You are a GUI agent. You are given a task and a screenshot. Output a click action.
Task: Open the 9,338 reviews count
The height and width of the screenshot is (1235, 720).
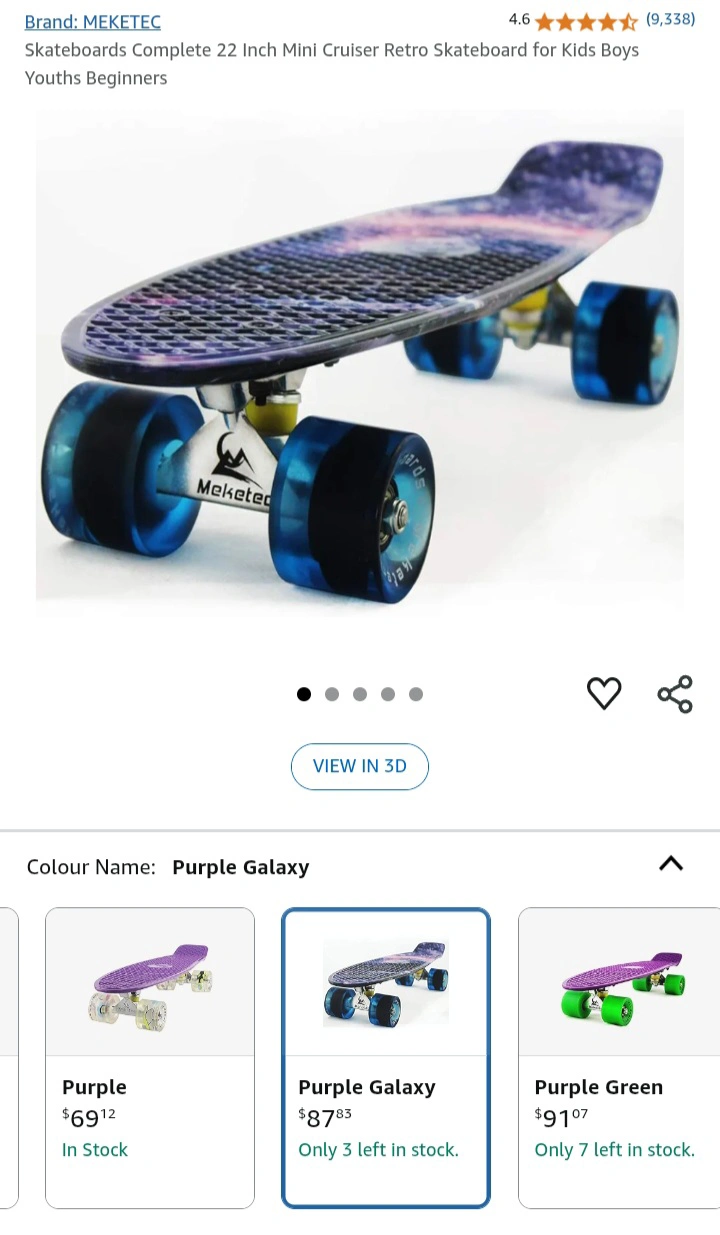pyautogui.click(x=670, y=19)
